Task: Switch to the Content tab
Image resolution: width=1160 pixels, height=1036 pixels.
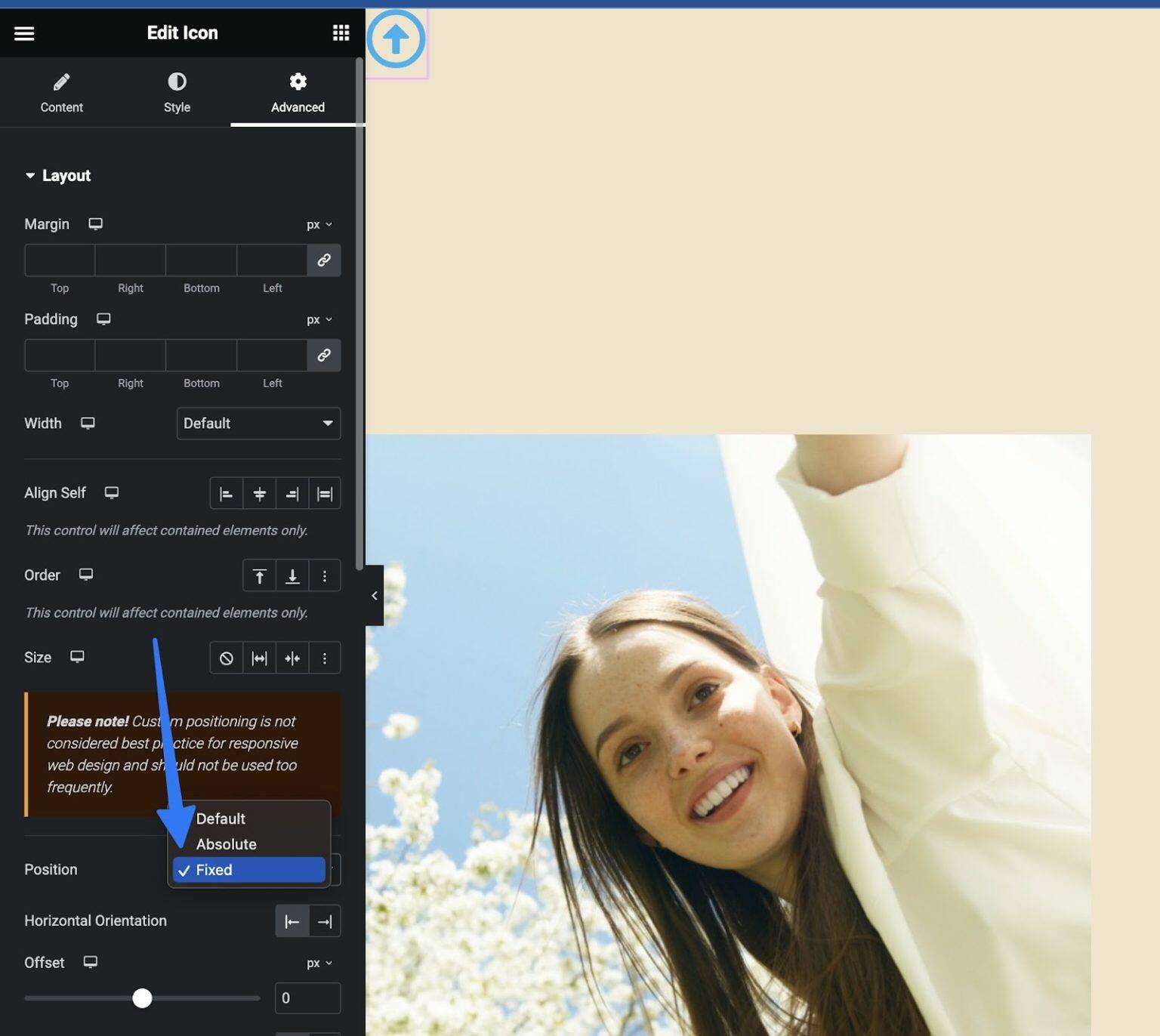Action: coord(61,92)
